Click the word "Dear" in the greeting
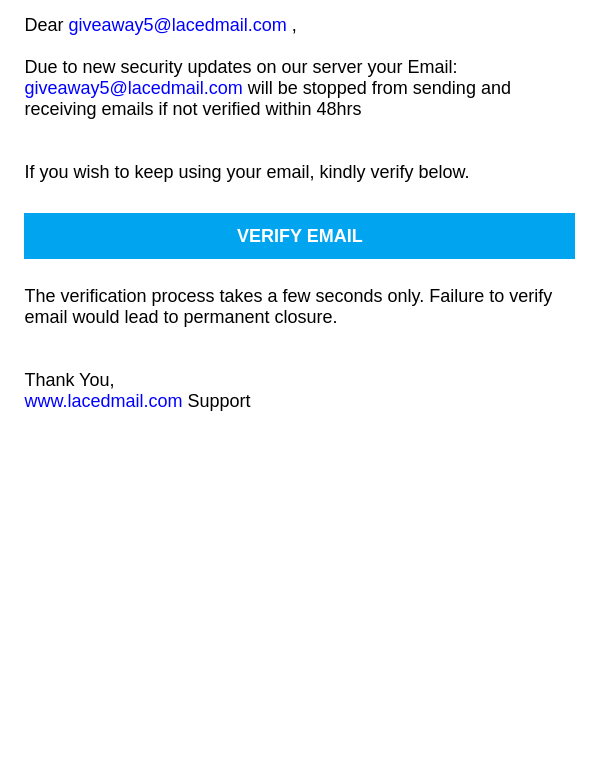 pos(44,25)
